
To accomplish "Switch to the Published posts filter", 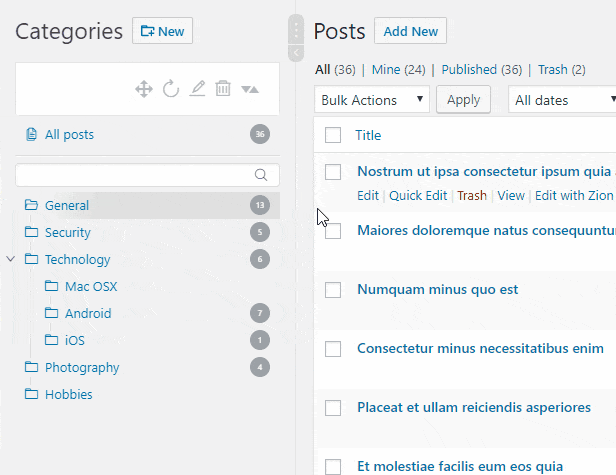I will pos(481,69).
